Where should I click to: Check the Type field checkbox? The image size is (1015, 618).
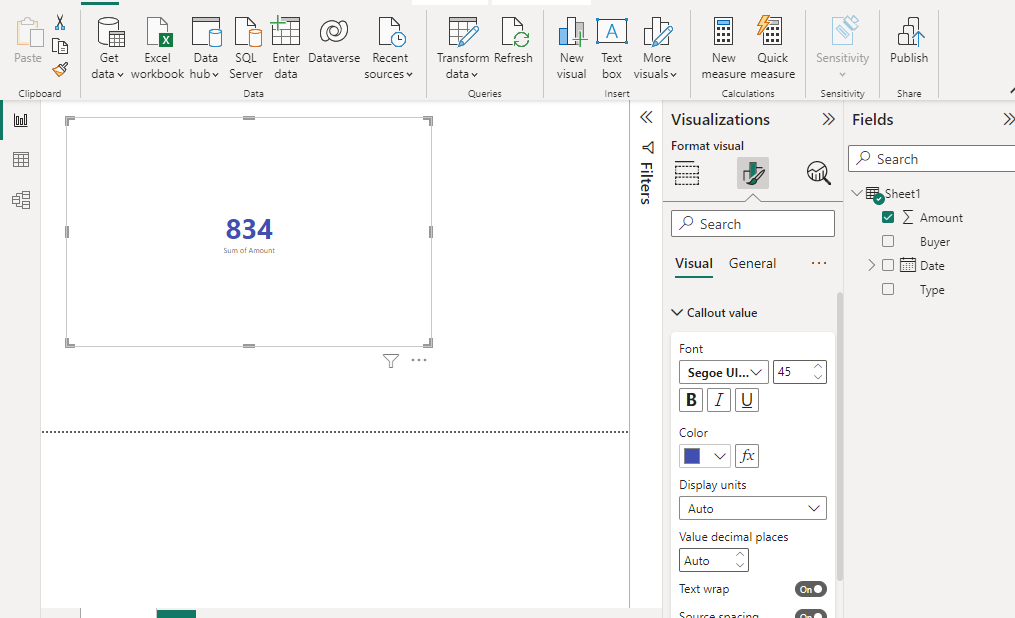pyautogui.click(x=888, y=289)
